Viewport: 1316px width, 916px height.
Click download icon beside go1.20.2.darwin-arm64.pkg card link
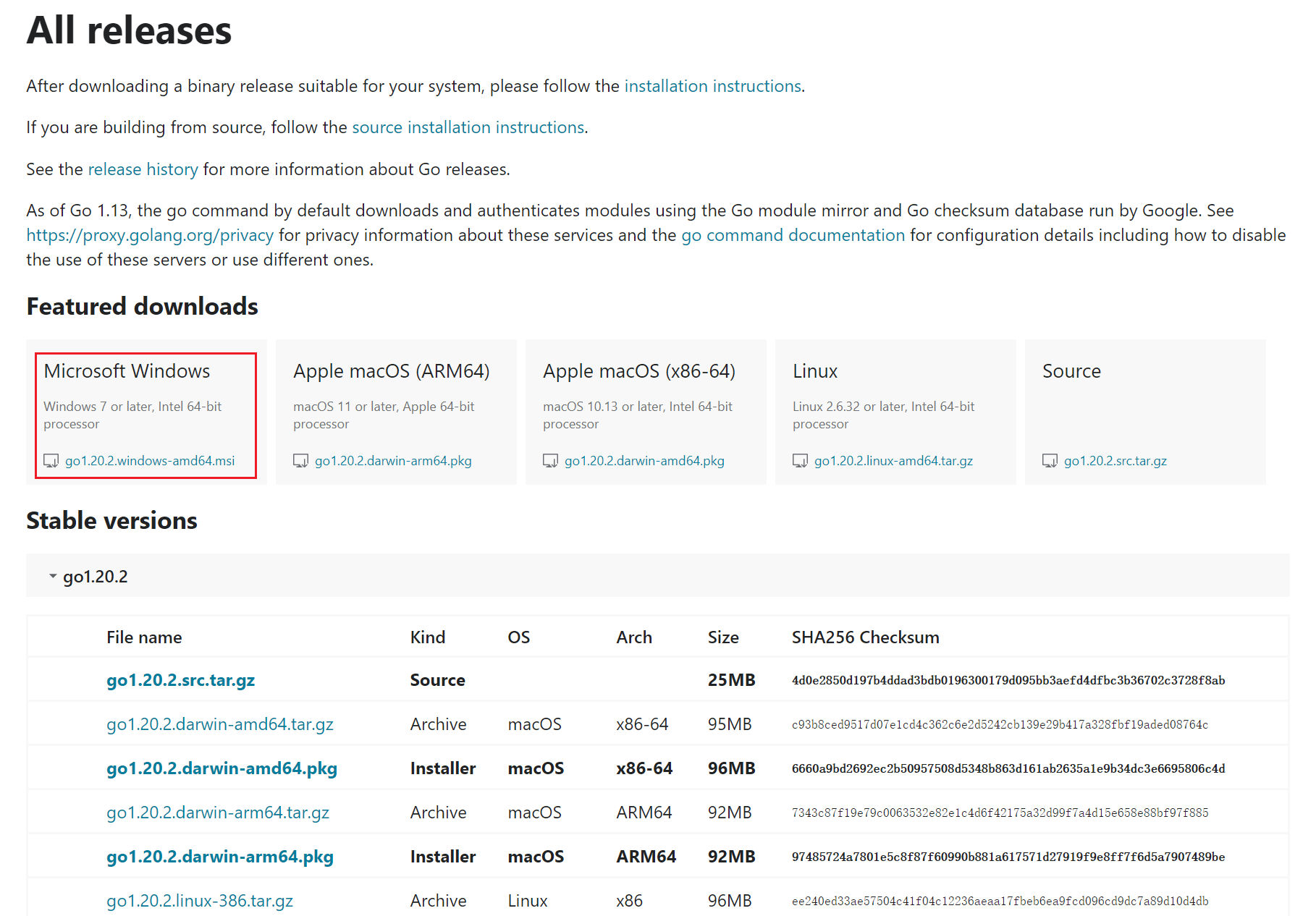click(x=300, y=461)
